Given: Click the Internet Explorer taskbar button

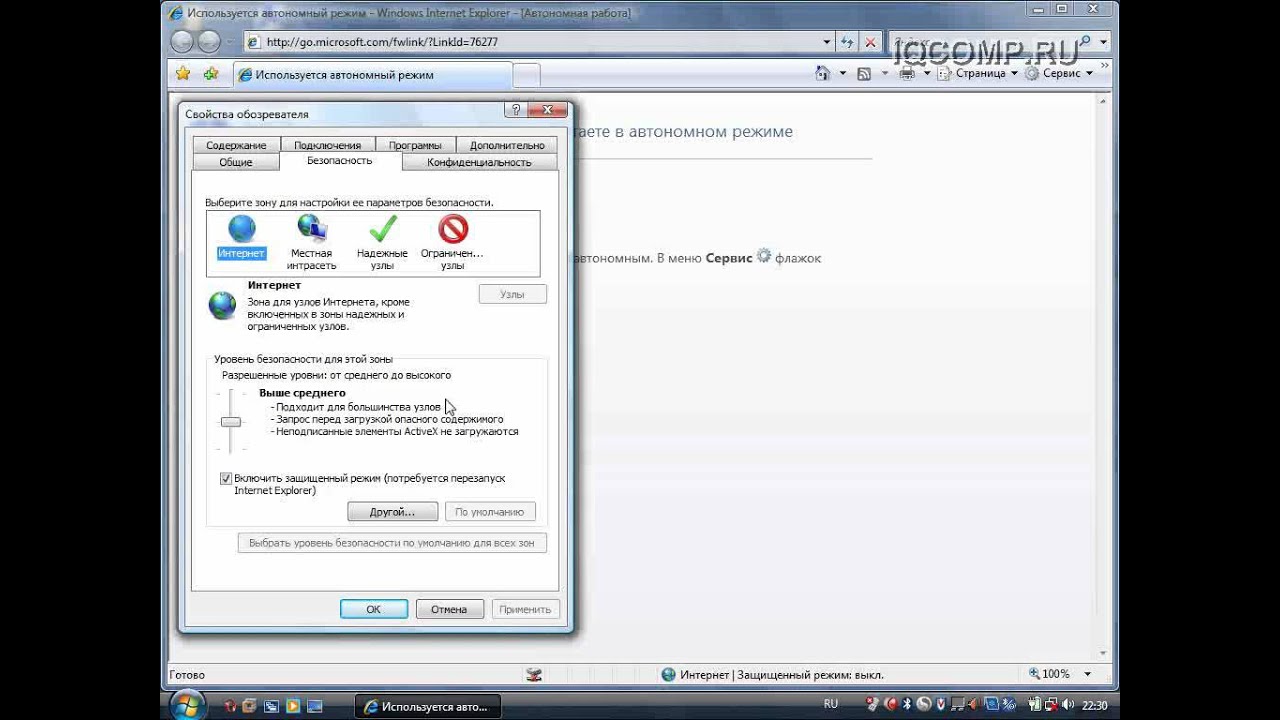Looking at the screenshot, I should (x=428, y=706).
